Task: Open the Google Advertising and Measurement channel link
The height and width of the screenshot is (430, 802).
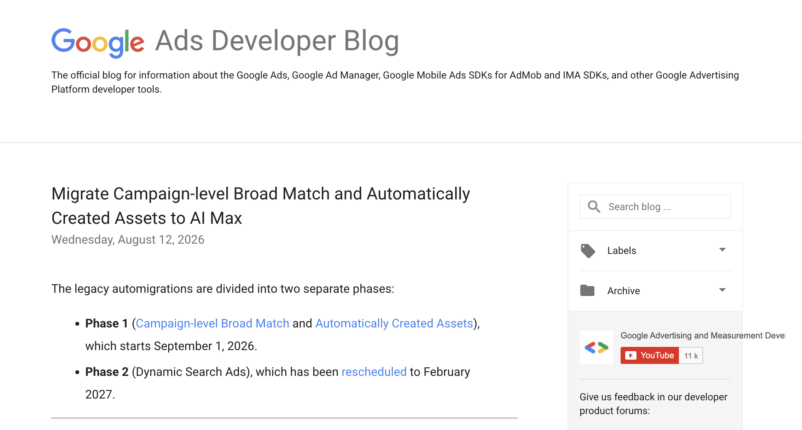Action: click(x=702, y=335)
